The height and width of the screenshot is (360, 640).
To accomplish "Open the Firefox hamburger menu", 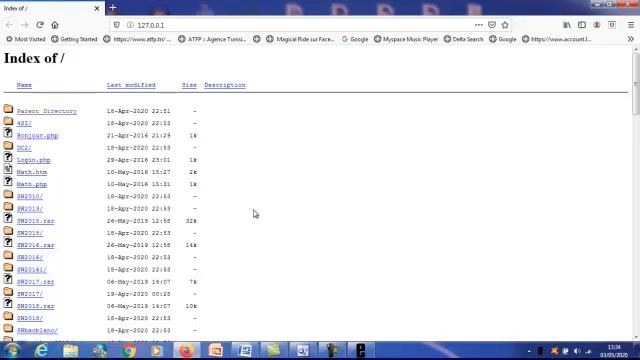I will [x=631, y=25].
